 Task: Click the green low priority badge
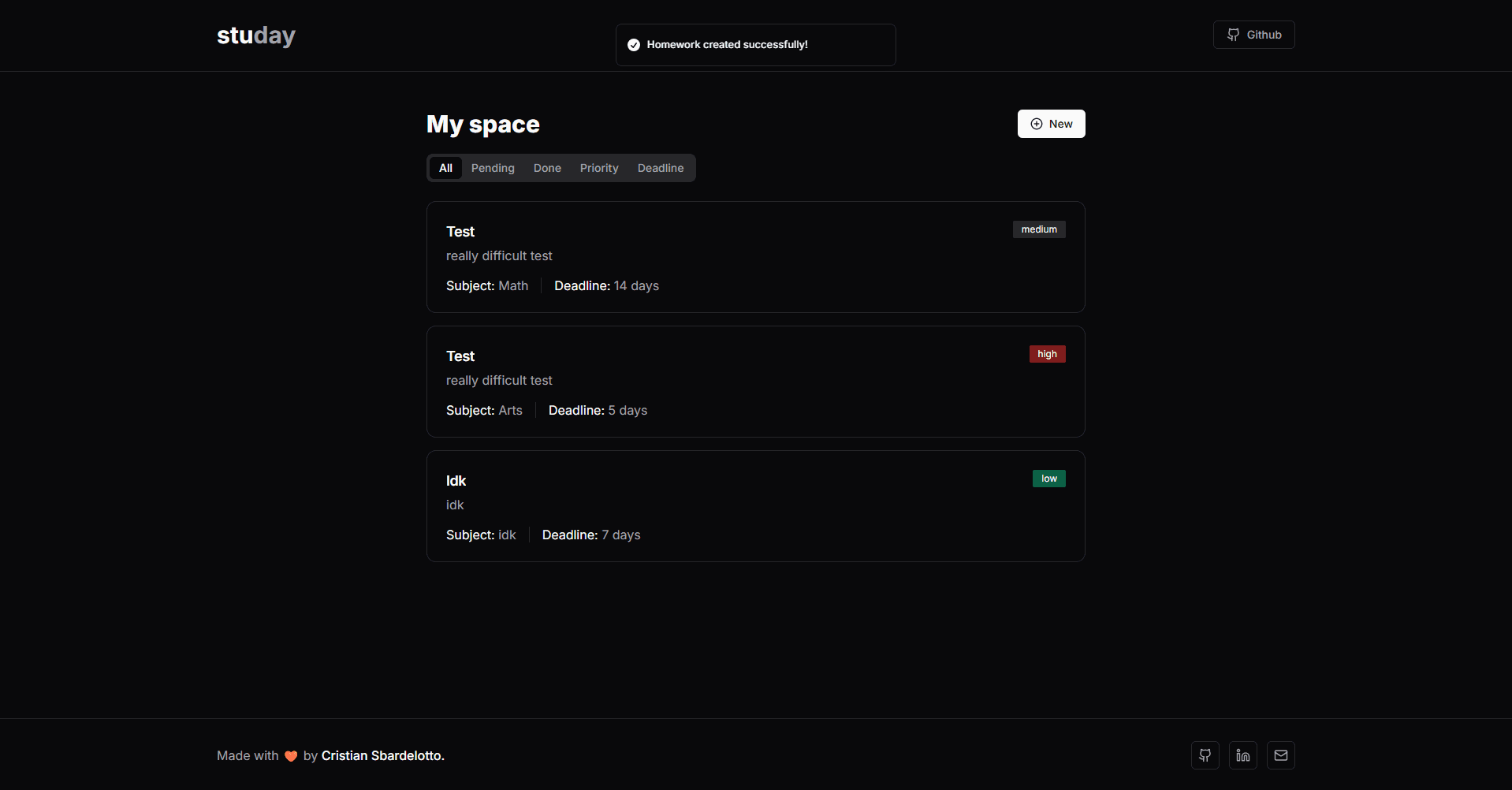1048,479
